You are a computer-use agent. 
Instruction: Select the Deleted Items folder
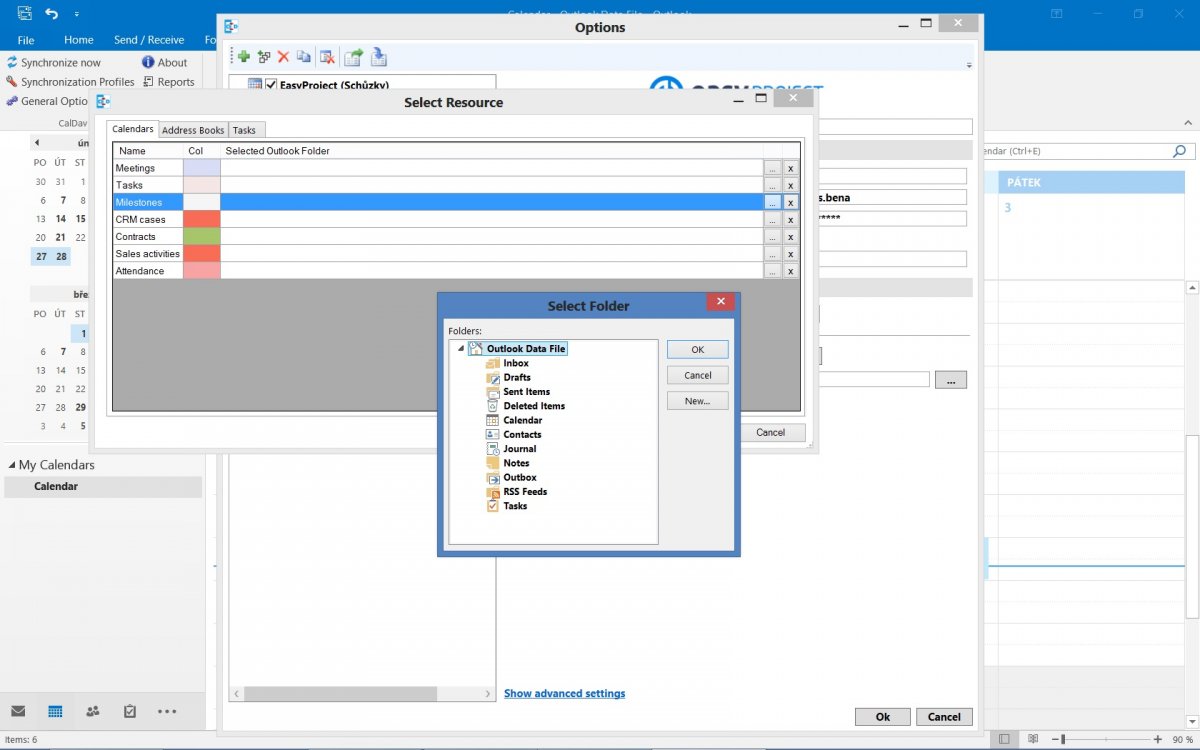coord(534,406)
